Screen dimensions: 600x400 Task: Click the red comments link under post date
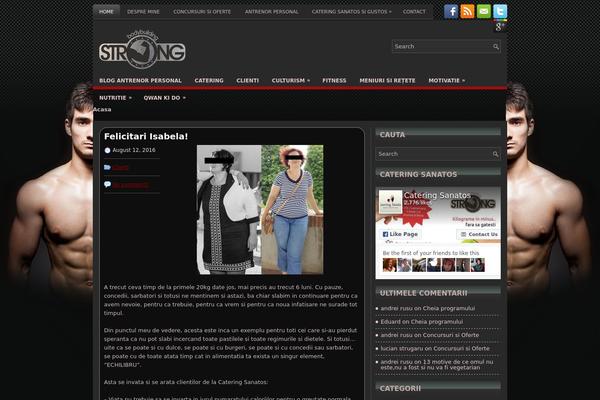pos(130,185)
